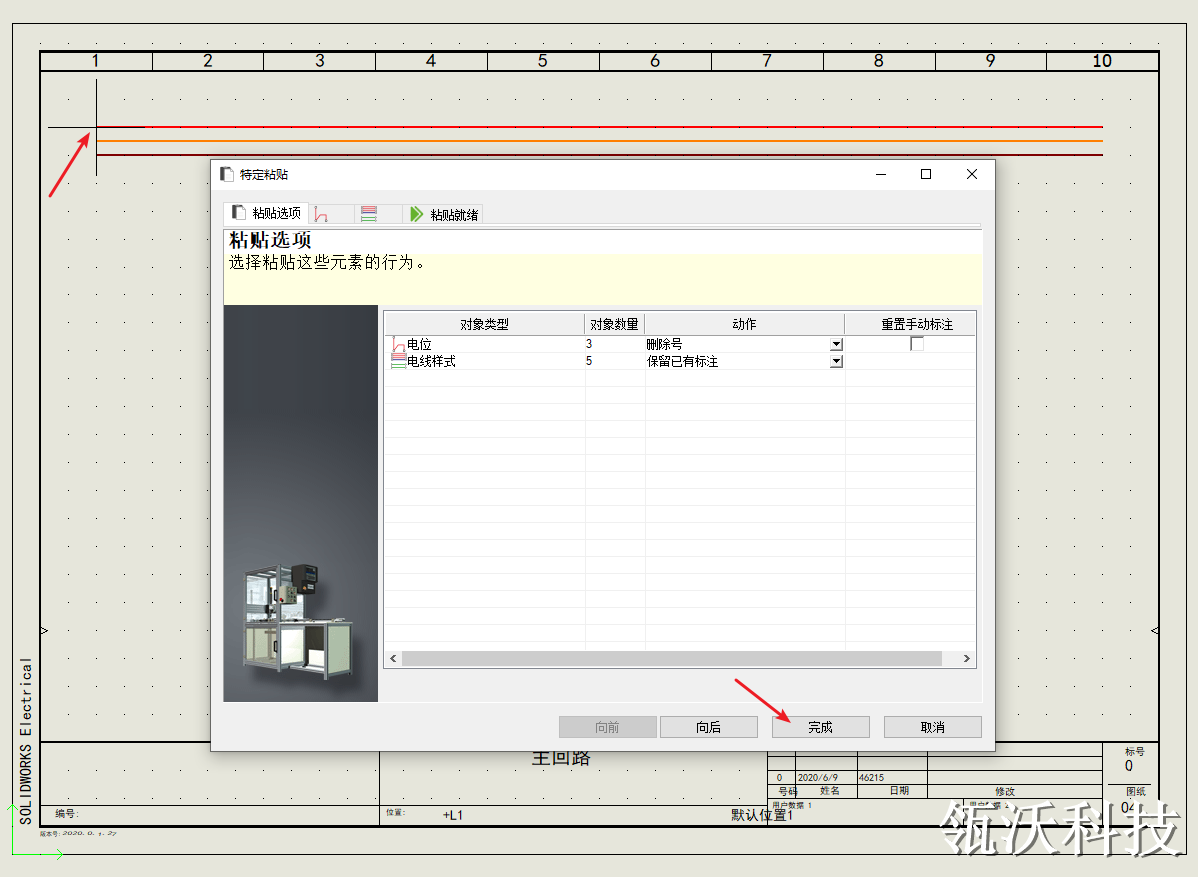Tick the 重置手动标注 checkbox for 电位
Screen dimensions: 1198x877
point(917,344)
